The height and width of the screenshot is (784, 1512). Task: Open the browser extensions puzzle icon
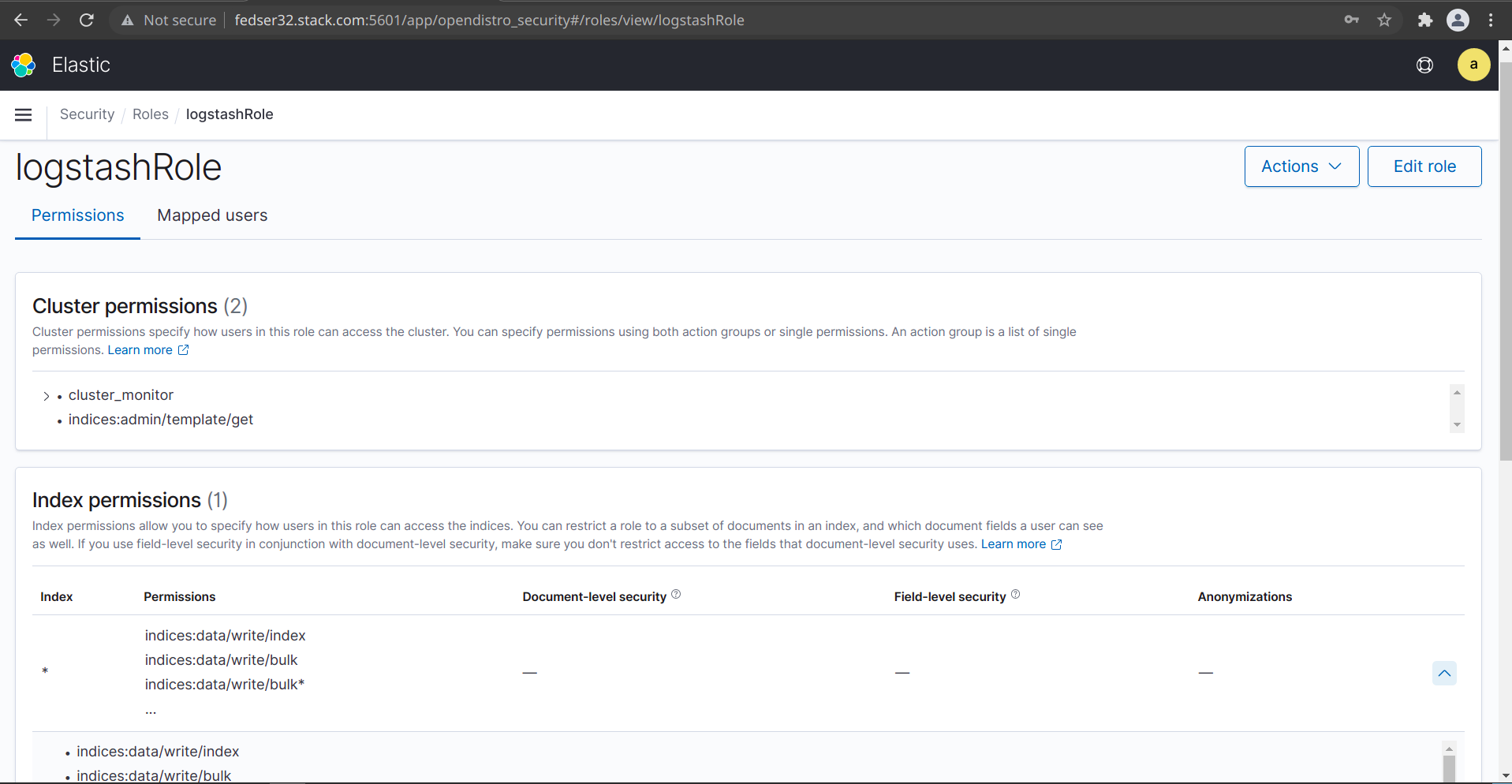[x=1424, y=21]
